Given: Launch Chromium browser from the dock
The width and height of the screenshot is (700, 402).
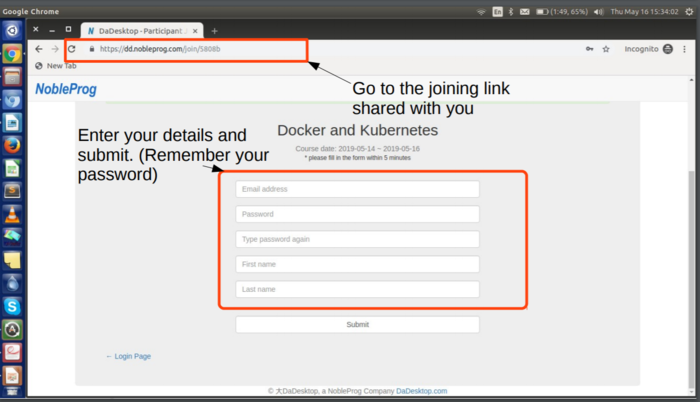Looking at the screenshot, I should 12,100.
